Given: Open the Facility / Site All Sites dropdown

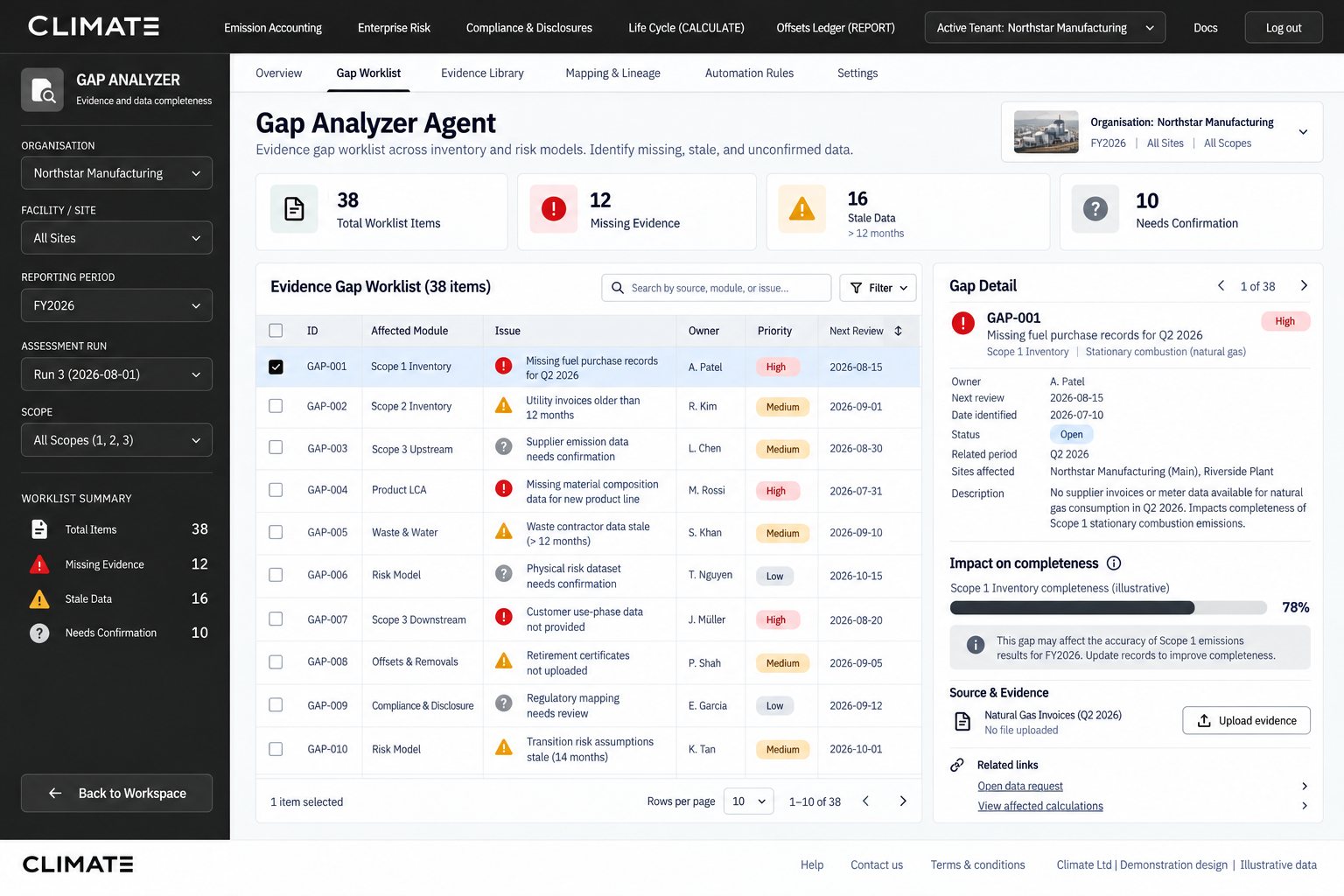Looking at the screenshot, I should coord(116,238).
